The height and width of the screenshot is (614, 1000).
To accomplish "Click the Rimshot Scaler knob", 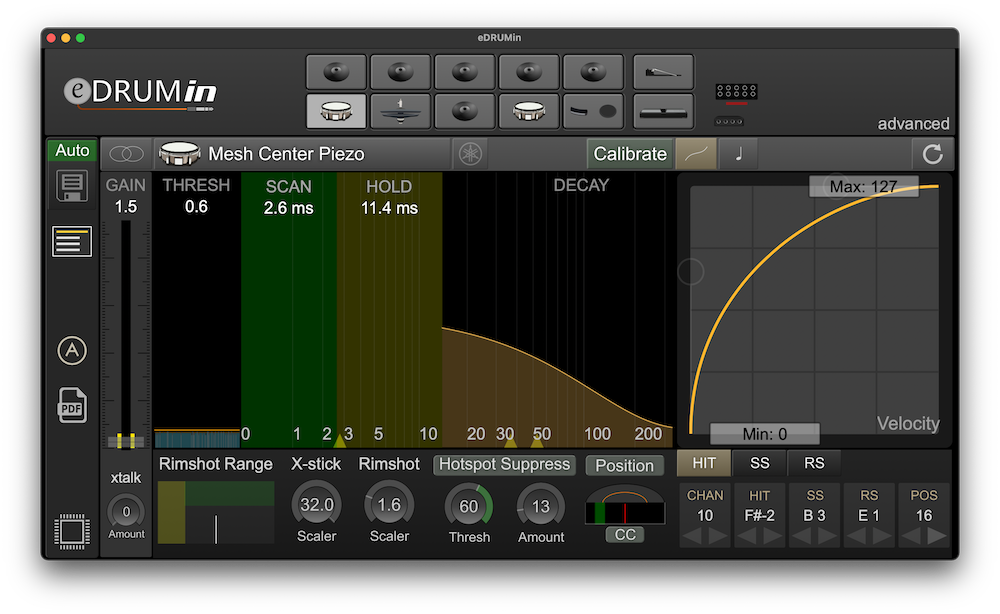I will [389, 505].
